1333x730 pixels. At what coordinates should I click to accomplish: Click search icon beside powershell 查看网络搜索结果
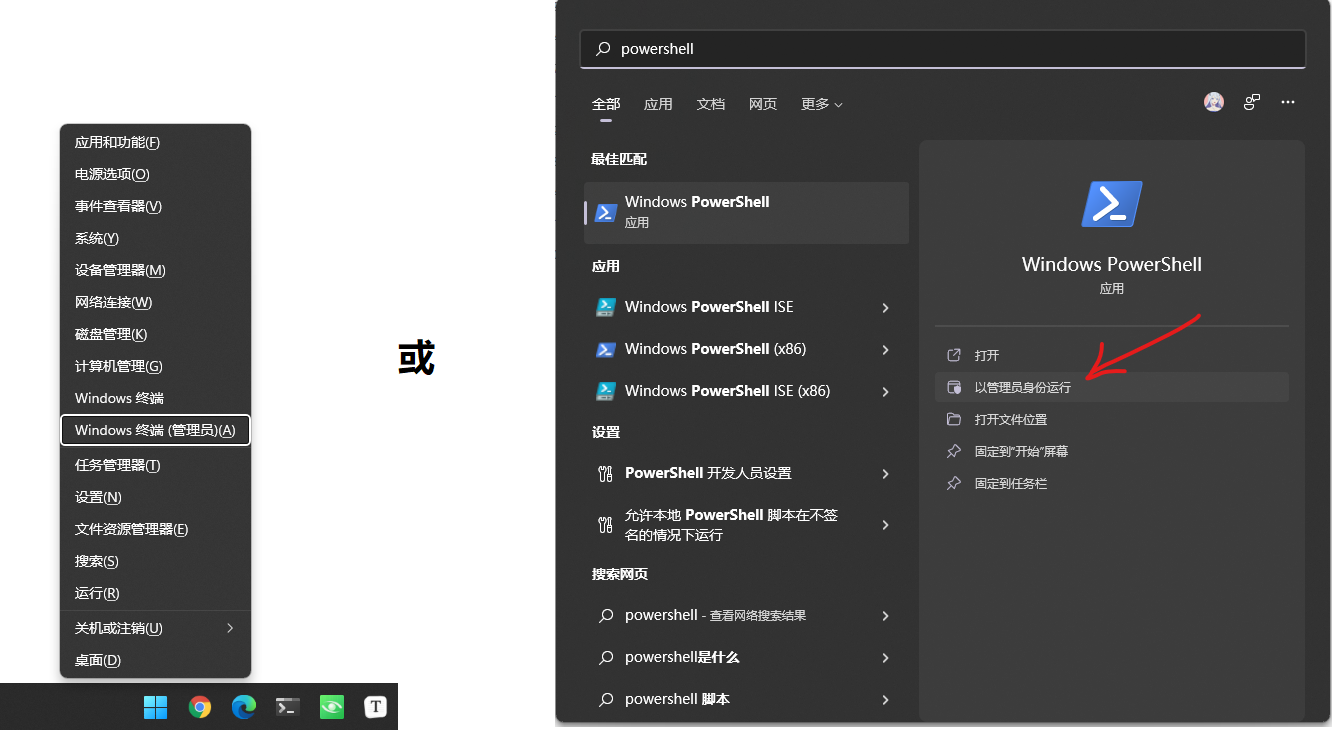606,616
